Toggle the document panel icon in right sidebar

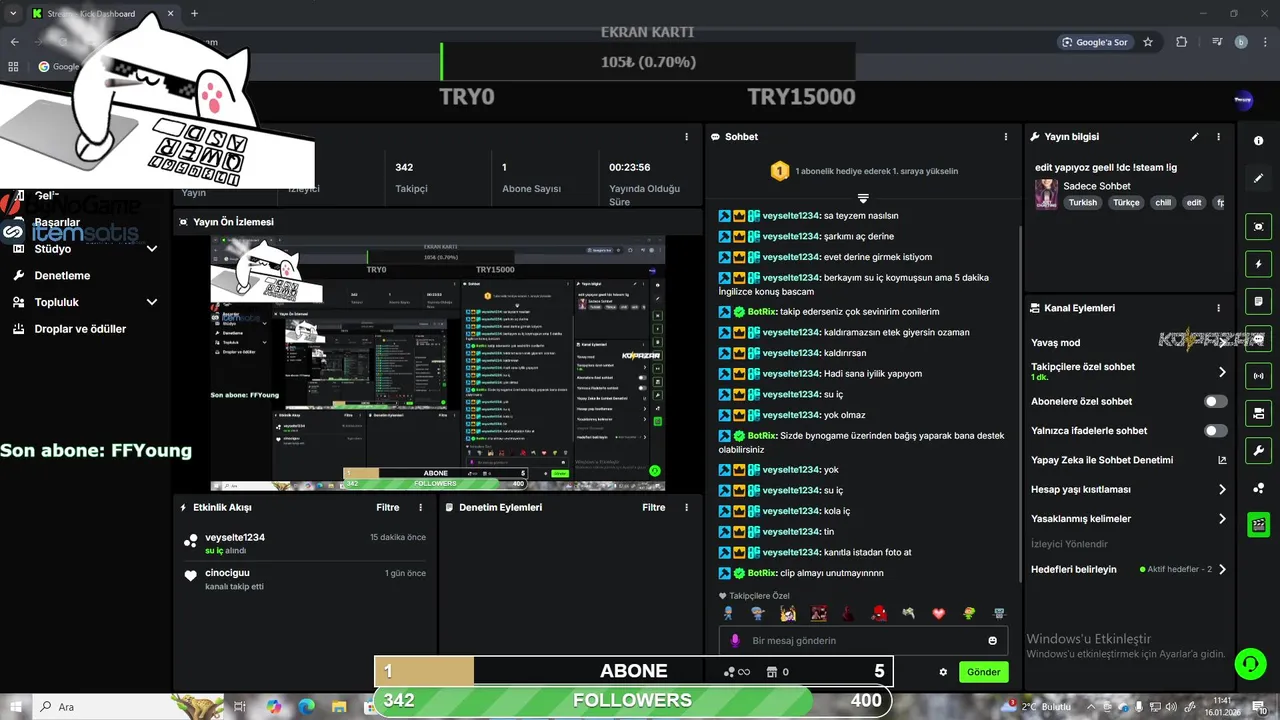point(1258,301)
